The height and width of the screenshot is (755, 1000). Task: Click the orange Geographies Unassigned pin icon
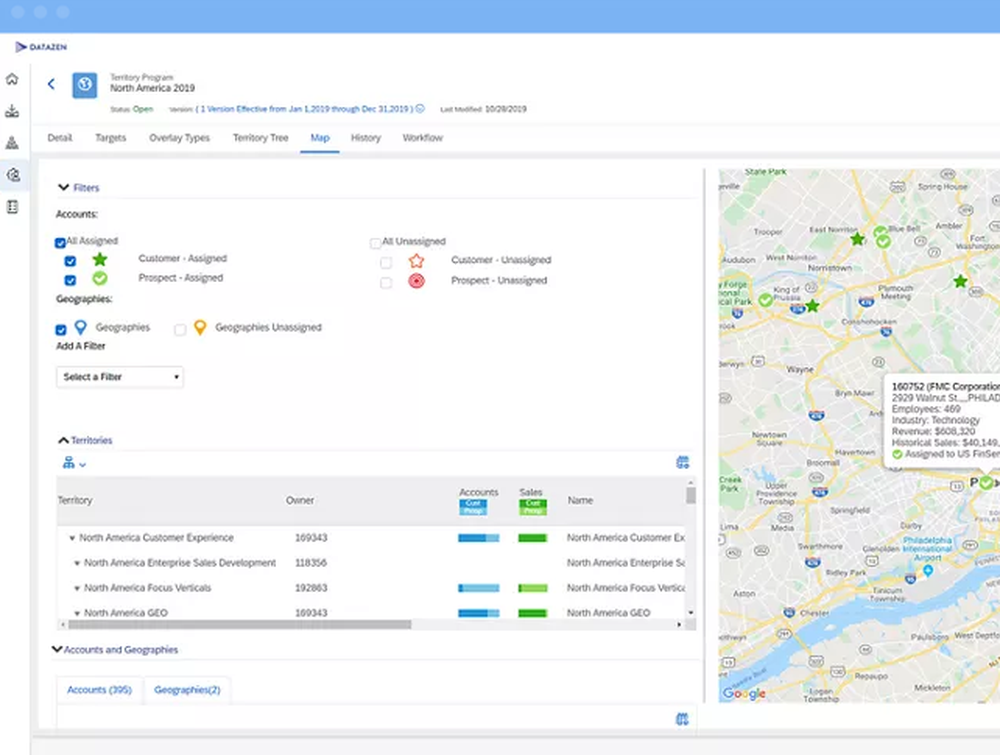pos(200,327)
